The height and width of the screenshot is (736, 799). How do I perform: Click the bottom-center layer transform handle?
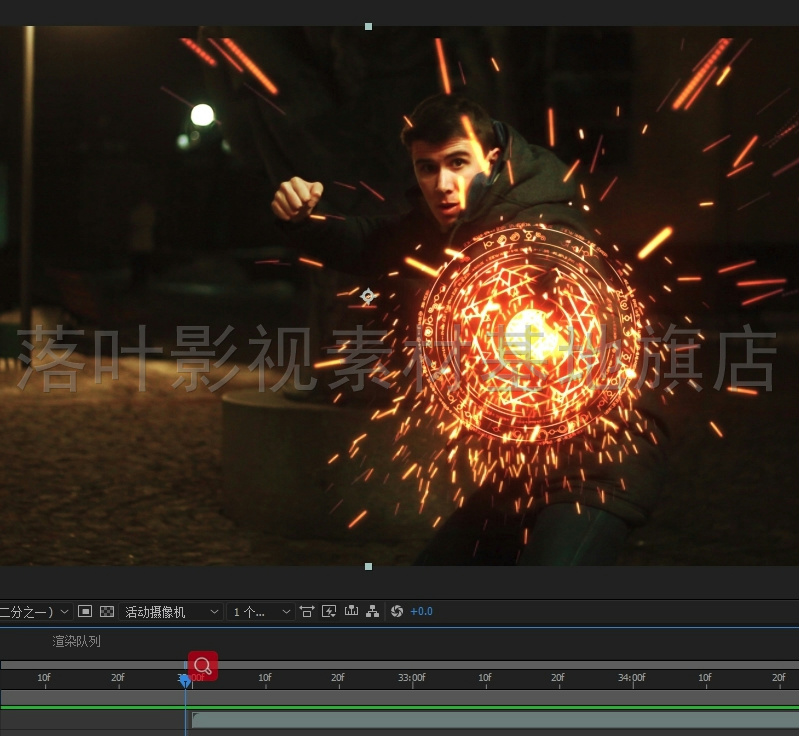click(368, 566)
